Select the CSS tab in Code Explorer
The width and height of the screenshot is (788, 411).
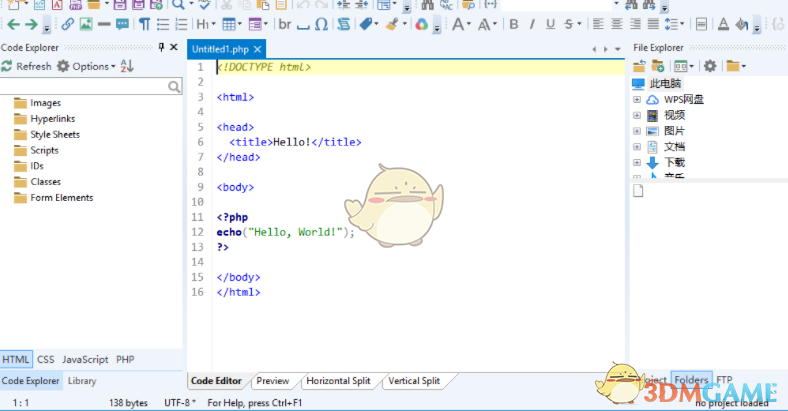click(x=46, y=359)
